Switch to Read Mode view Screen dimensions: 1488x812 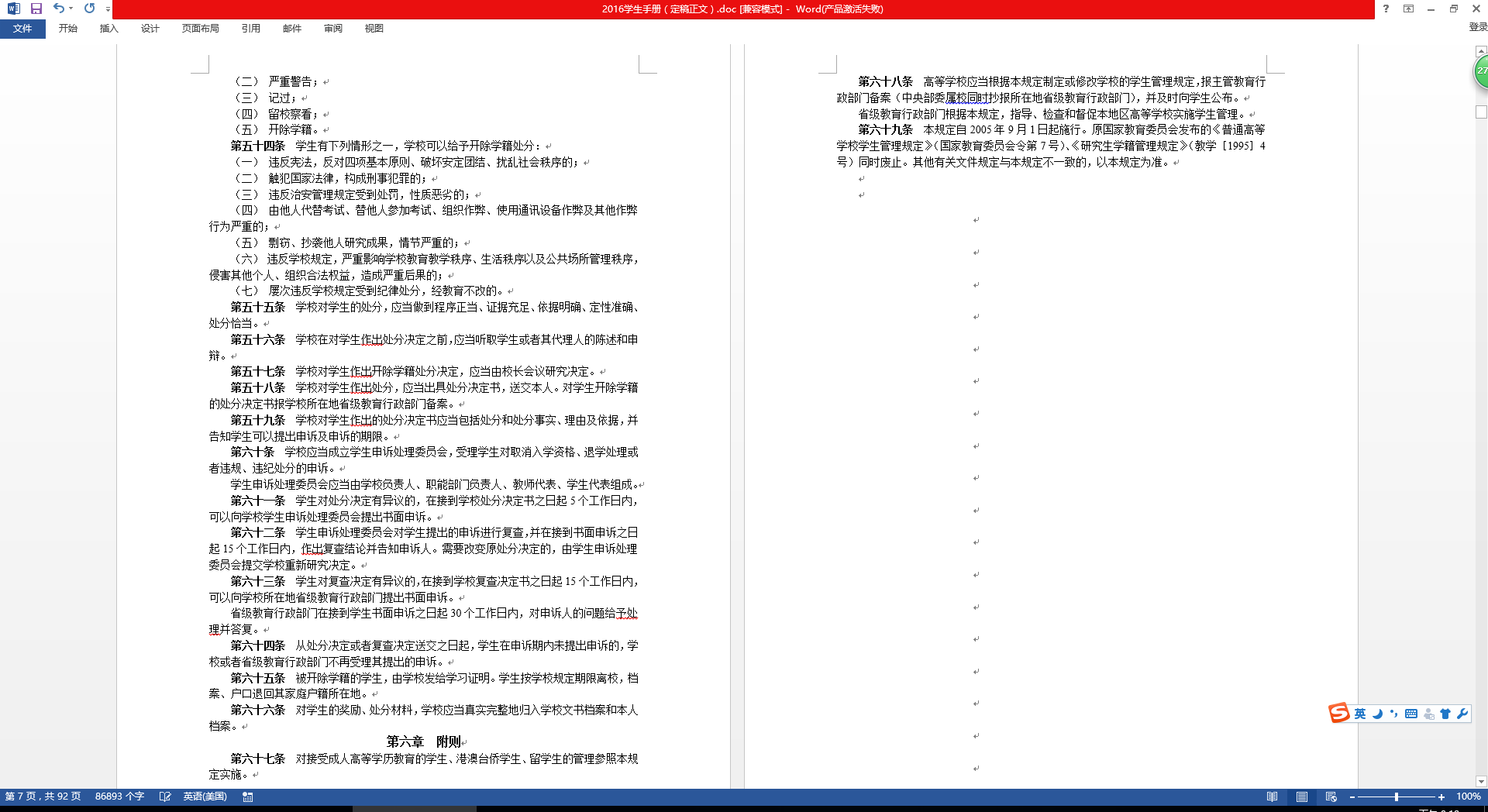pos(1272,797)
